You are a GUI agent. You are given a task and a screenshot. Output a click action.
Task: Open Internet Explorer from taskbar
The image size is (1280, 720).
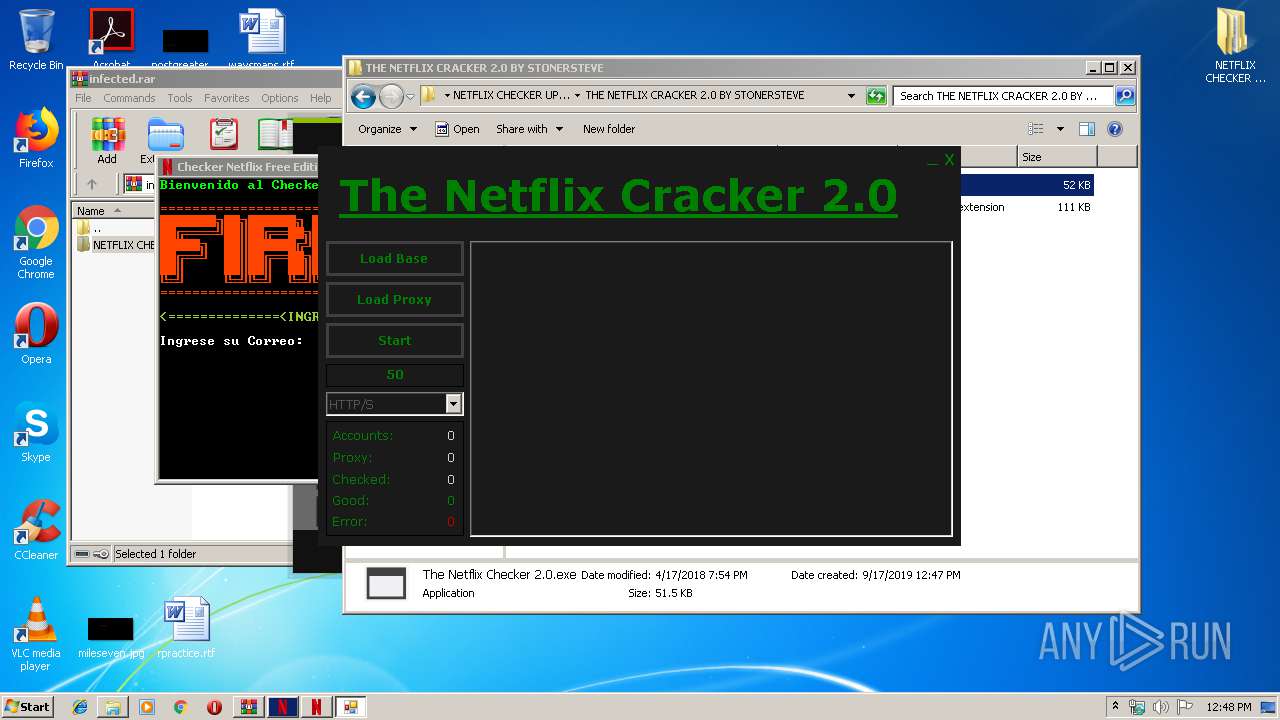(x=80, y=707)
